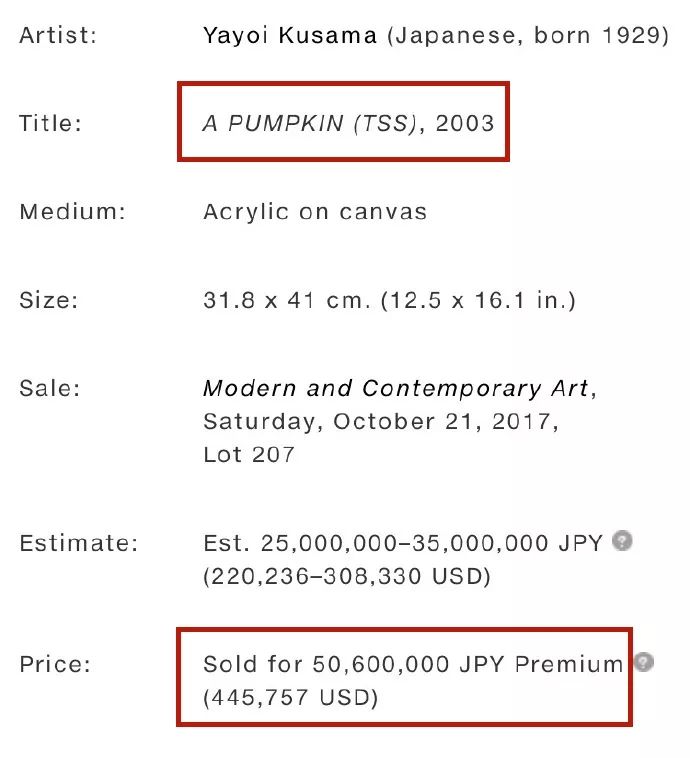Click the Medium field label

click(73, 212)
